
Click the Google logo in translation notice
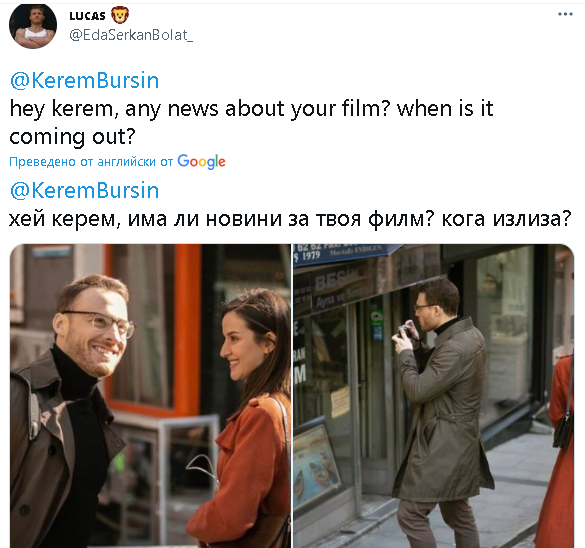pos(201,162)
